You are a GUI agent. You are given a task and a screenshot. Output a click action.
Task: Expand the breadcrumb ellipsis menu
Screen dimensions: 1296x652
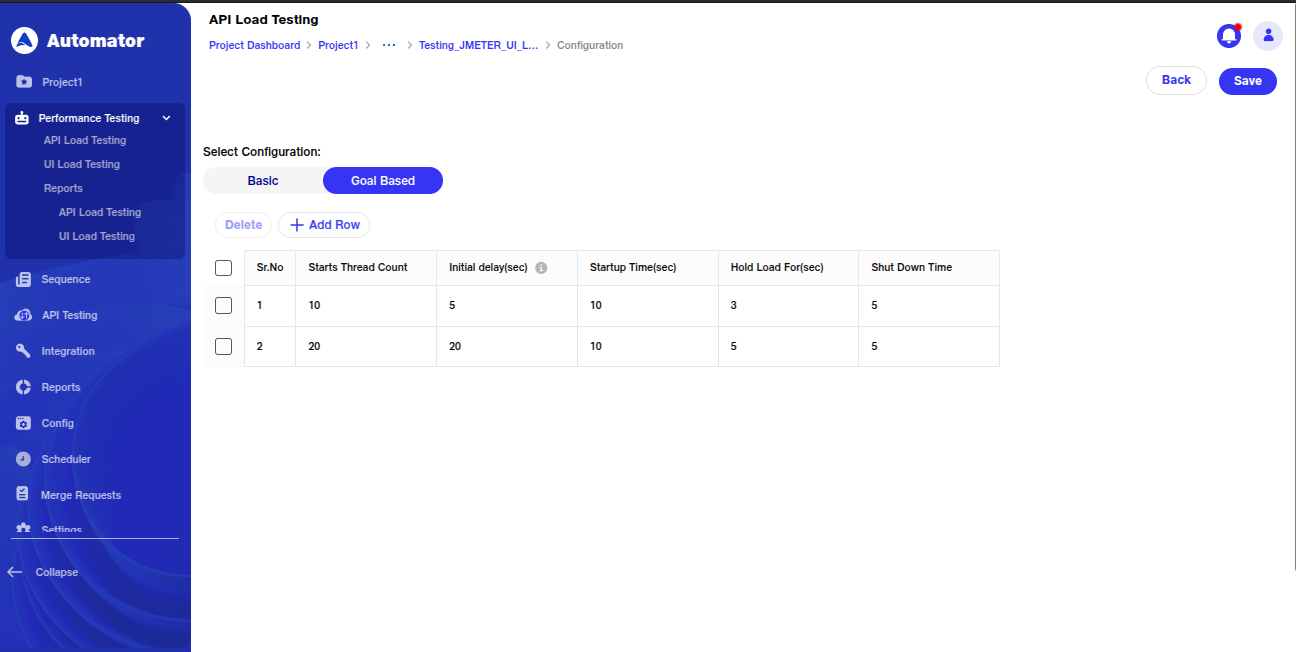389,45
